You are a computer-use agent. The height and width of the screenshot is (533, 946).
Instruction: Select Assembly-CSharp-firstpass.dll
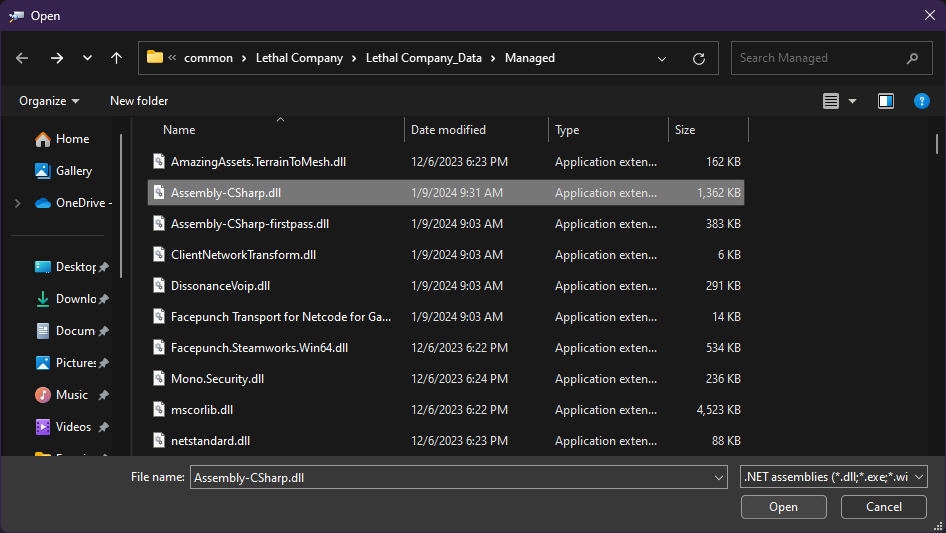[x=446, y=224]
